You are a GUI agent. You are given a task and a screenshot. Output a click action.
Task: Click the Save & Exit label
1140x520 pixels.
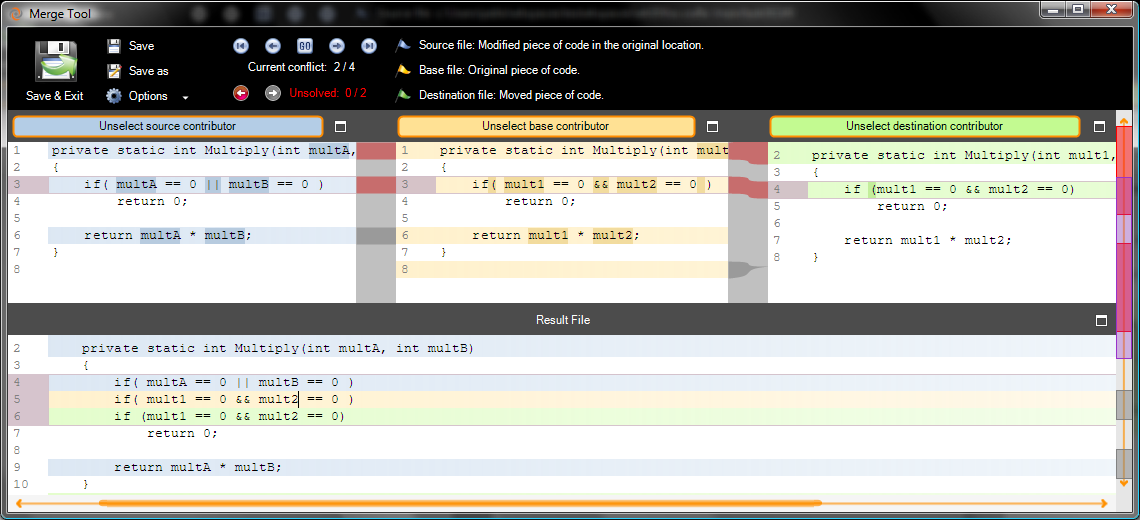[55, 96]
